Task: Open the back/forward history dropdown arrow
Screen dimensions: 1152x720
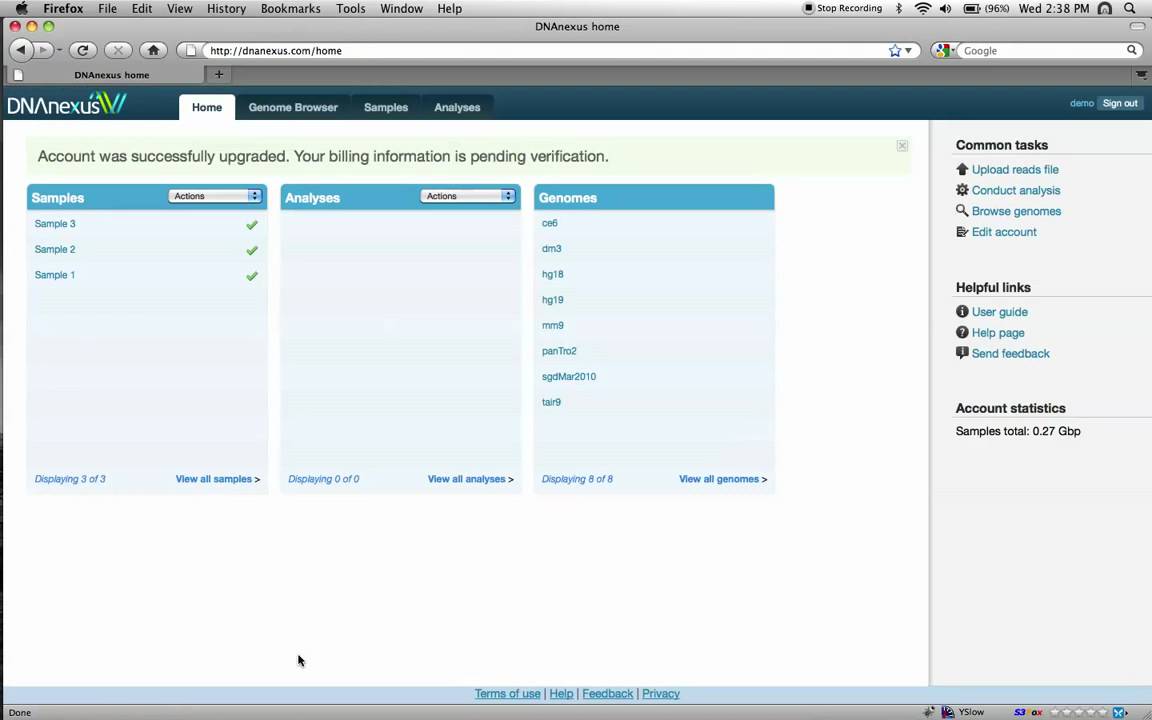Action: click(60, 51)
